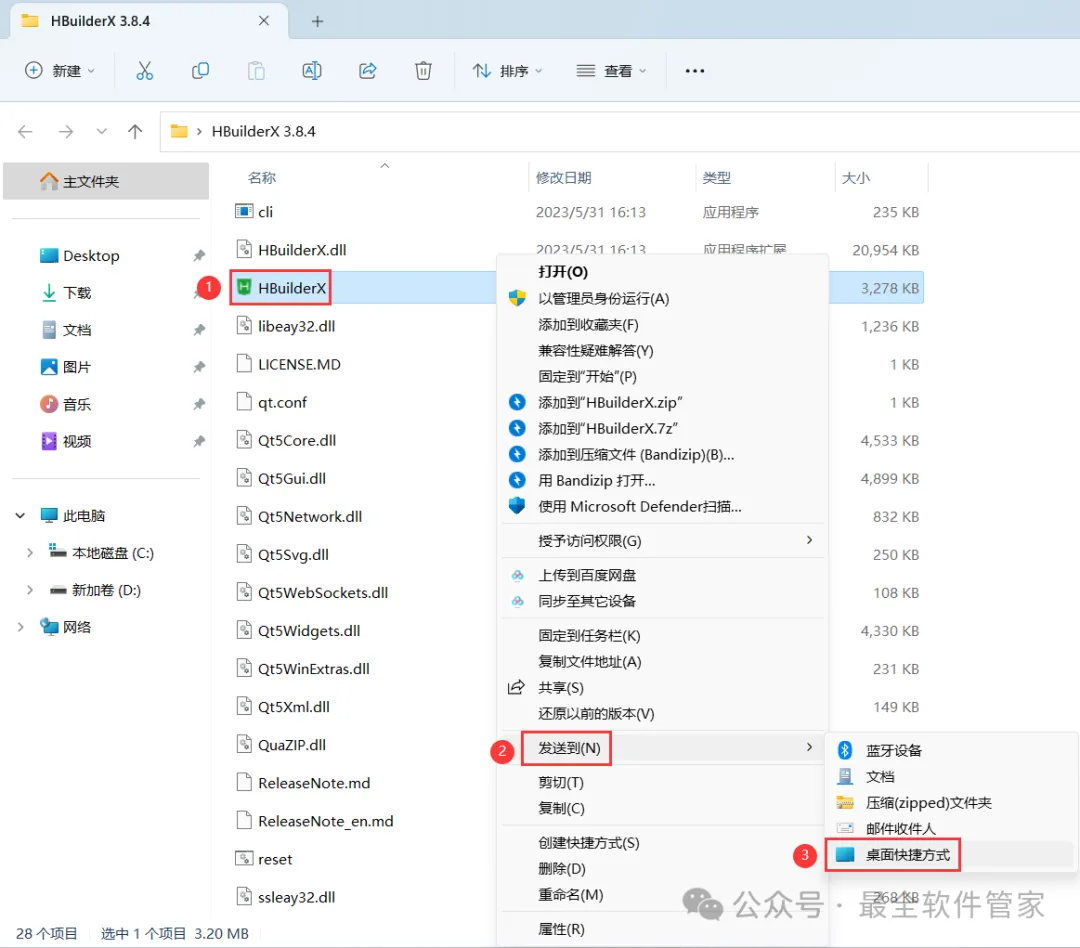This screenshot has height=948, width=1080.
Task: Sort by 修改日期 column header
Action: (x=563, y=178)
